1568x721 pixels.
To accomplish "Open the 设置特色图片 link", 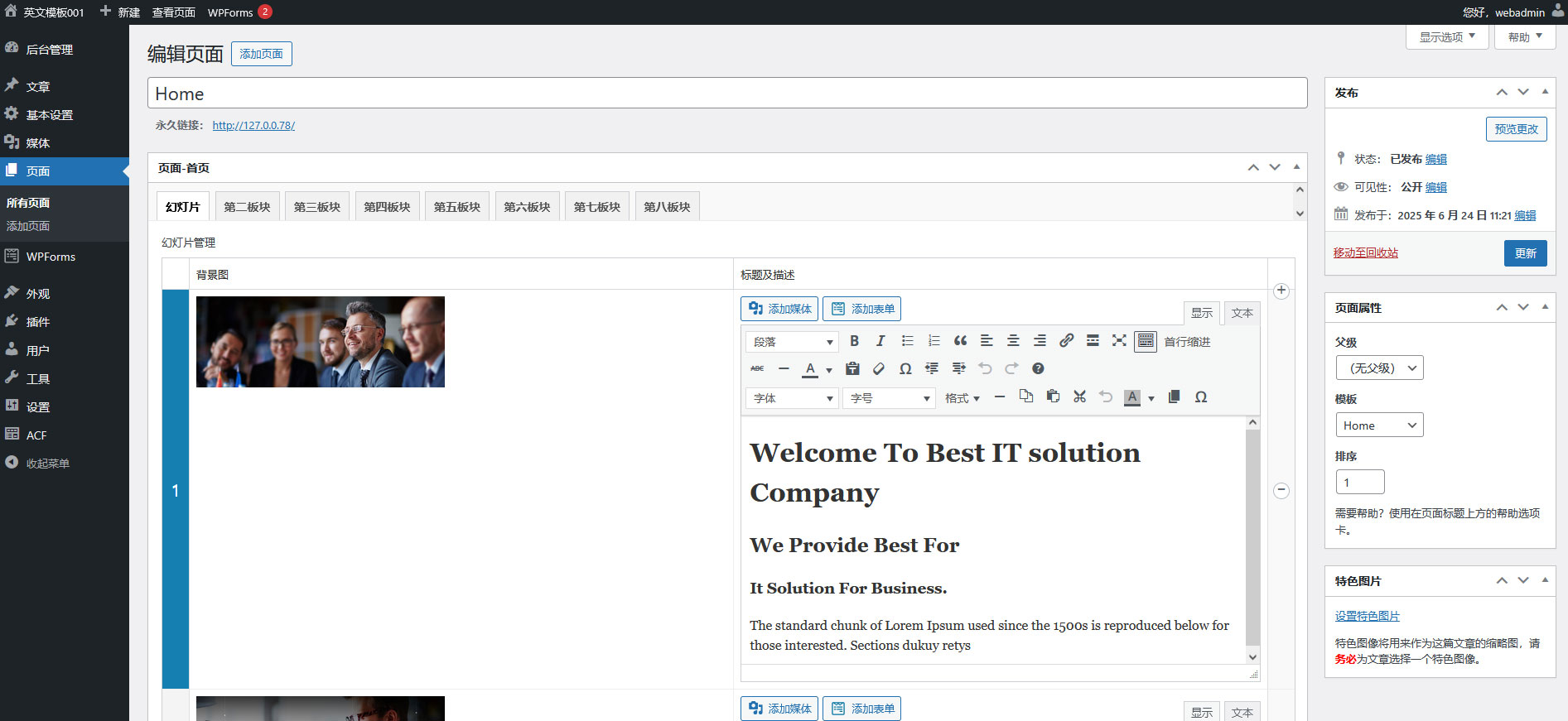I will (1367, 616).
